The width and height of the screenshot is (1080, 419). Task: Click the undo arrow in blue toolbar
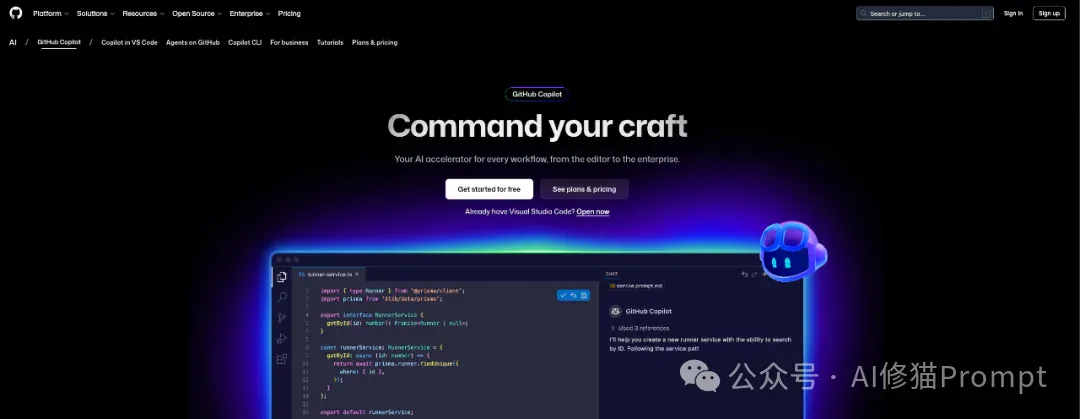click(x=573, y=295)
